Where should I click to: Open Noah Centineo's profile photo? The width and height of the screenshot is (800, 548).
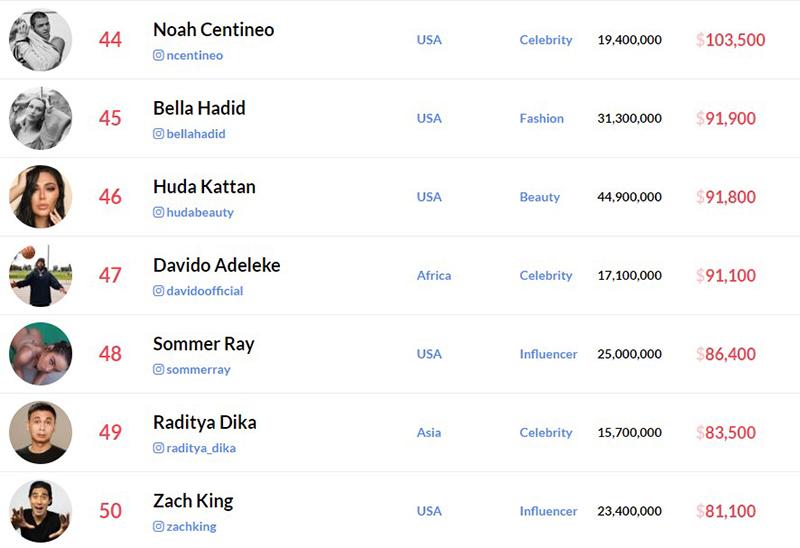[41, 40]
